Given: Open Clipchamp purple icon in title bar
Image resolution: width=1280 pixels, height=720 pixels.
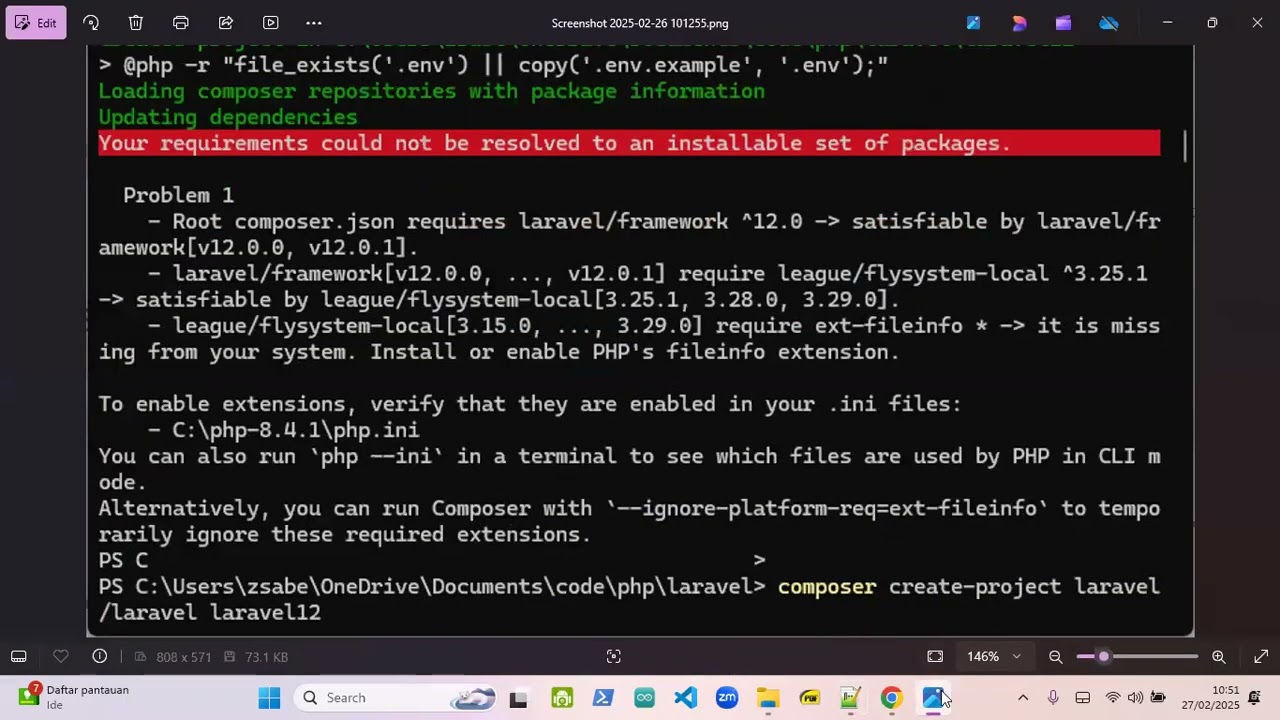Looking at the screenshot, I should pos(1063,23).
